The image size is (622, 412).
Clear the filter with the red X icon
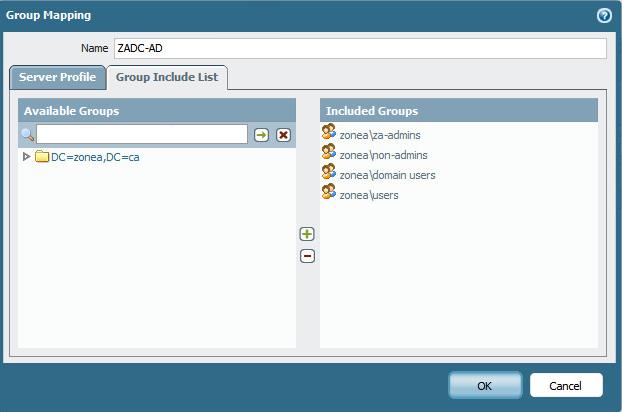(283, 135)
